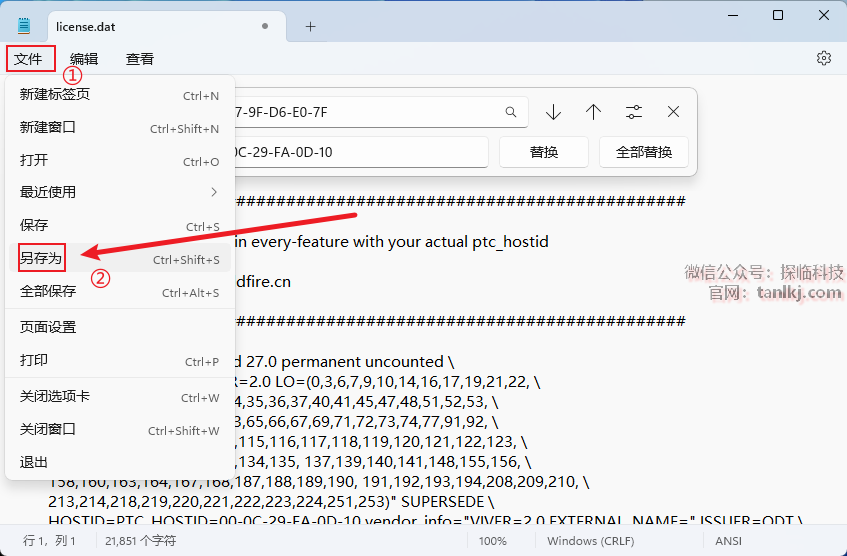847x556 pixels.
Task: Open the 编辑 menu
Action: point(84,59)
